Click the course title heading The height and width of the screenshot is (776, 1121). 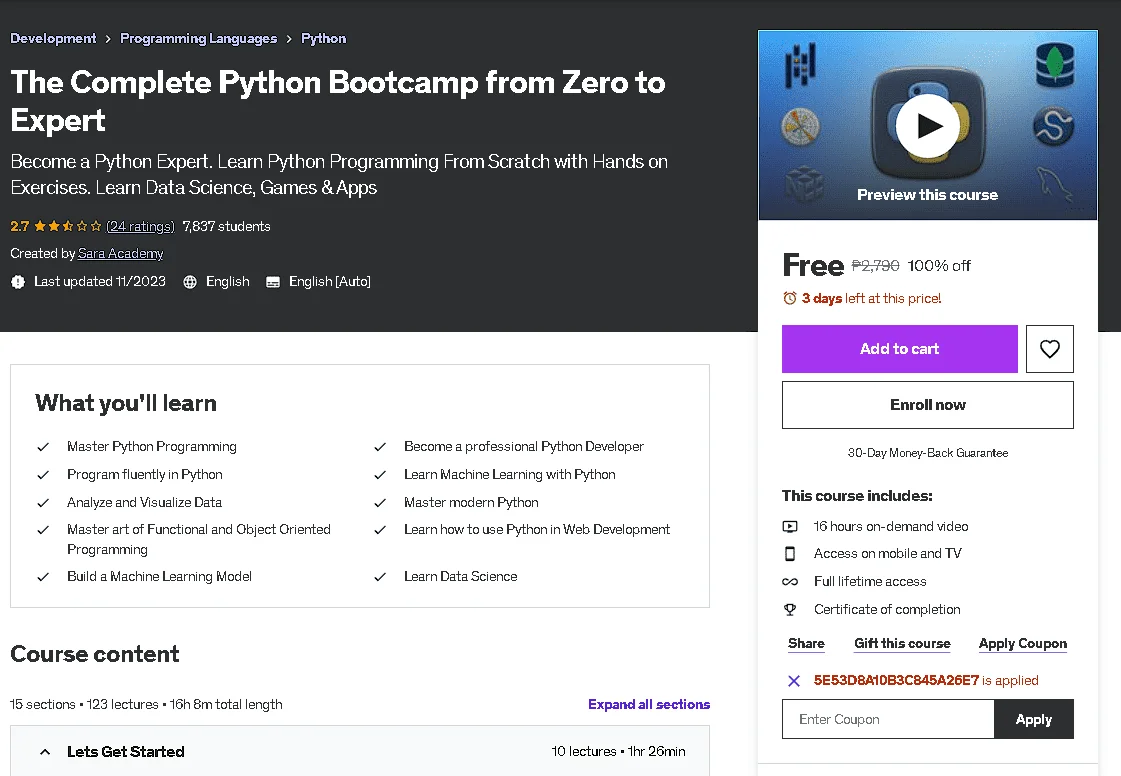click(337, 102)
